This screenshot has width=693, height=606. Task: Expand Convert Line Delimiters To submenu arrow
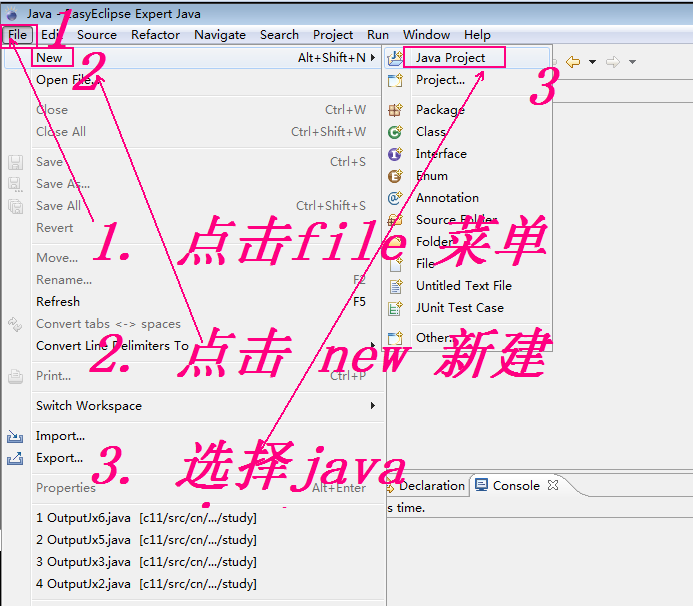click(x=373, y=345)
